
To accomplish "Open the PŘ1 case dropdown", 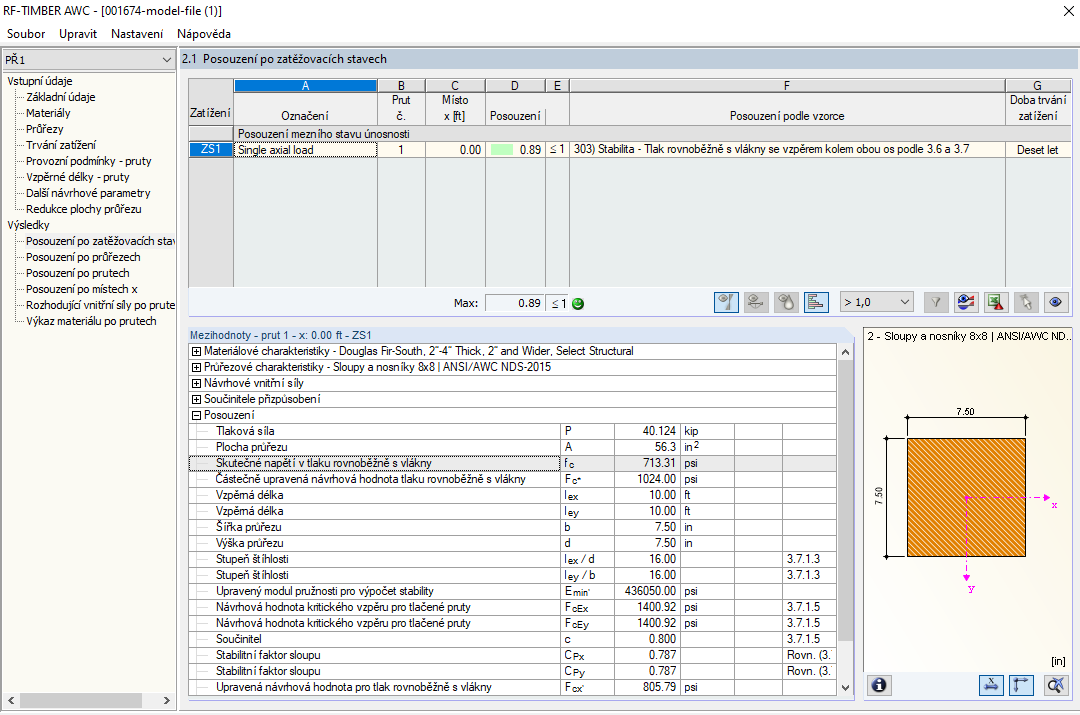I will tap(88, 60).
